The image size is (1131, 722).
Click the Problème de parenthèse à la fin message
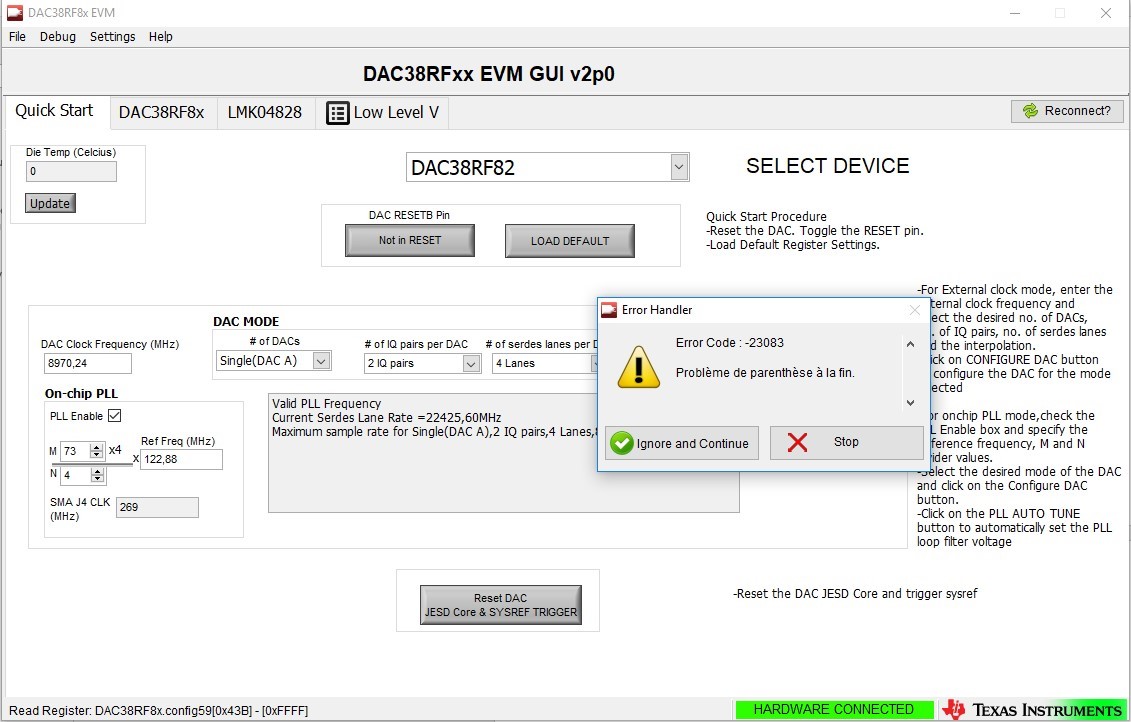[765, 373]
